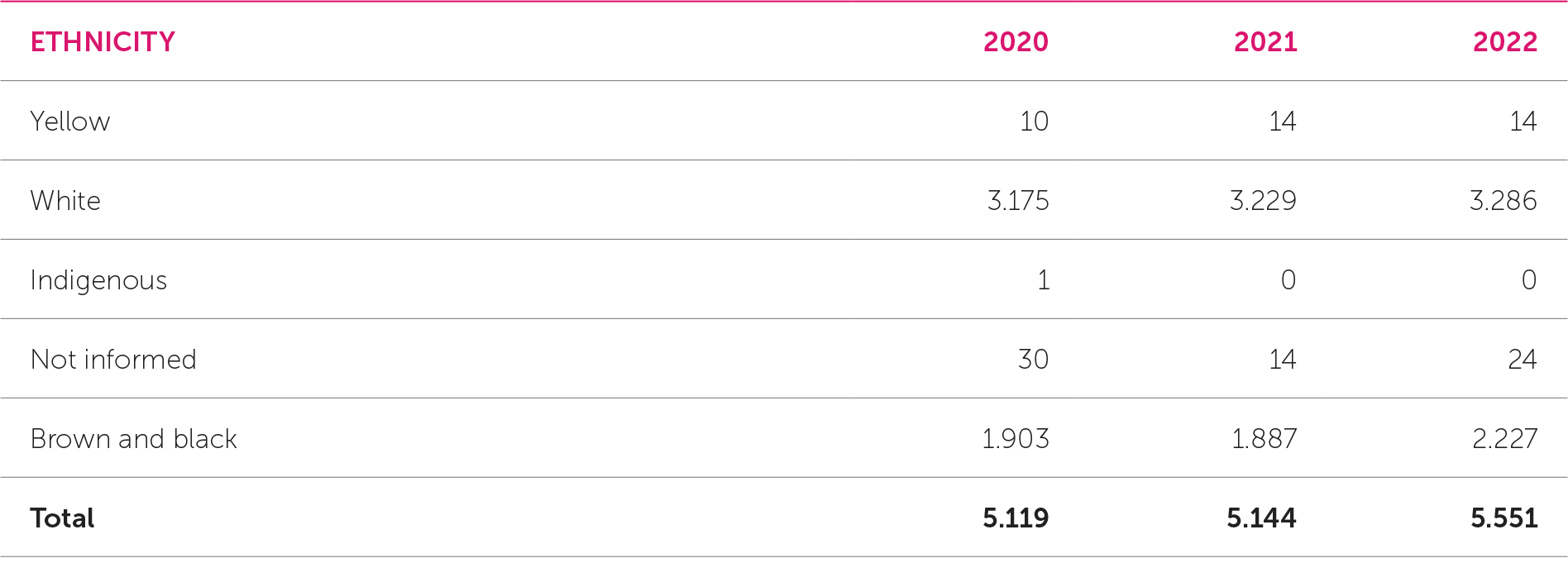Select the 2020 column header
The width and height of the screenshot is (1568, 563).
click(x=1016, y=42)
